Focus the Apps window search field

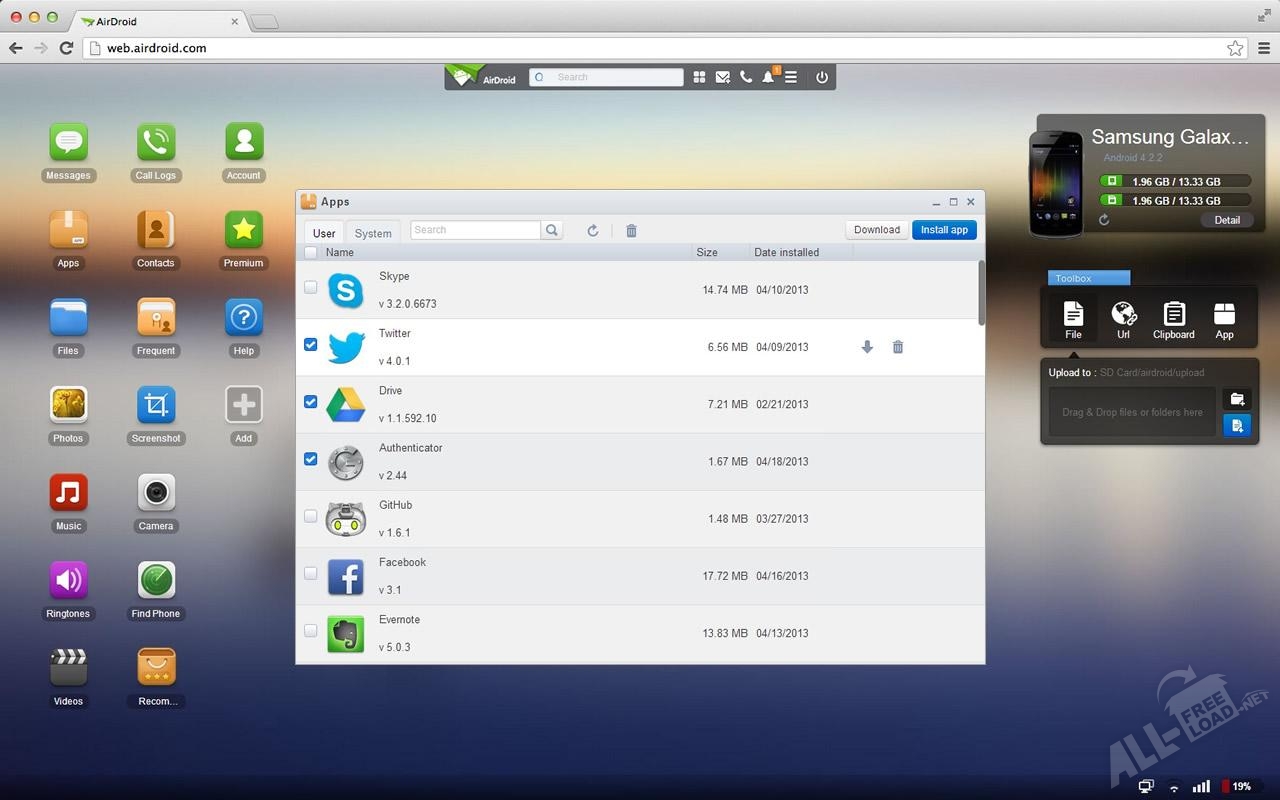476,230
